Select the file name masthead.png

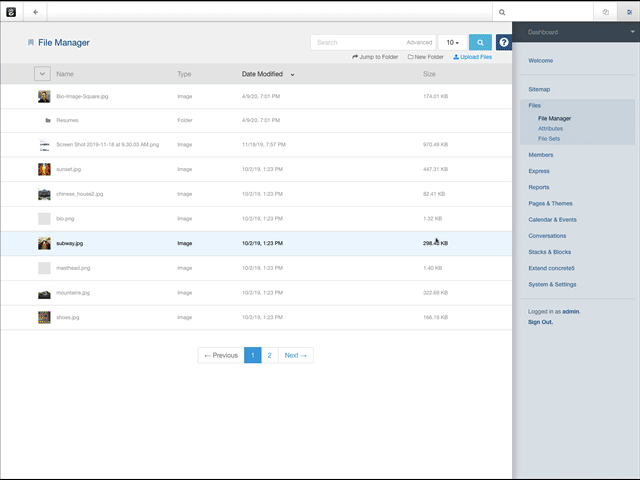pos(73,268)
